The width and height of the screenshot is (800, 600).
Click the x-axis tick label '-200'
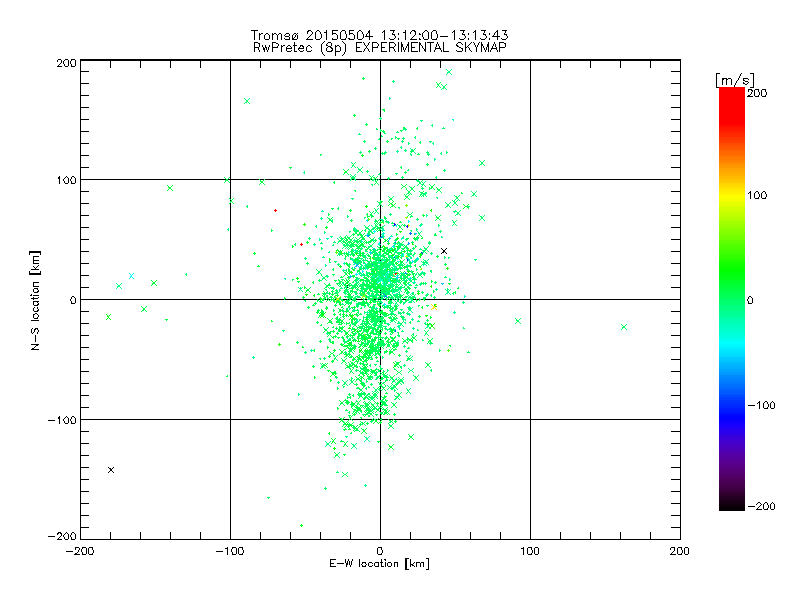tap(80, 551)
